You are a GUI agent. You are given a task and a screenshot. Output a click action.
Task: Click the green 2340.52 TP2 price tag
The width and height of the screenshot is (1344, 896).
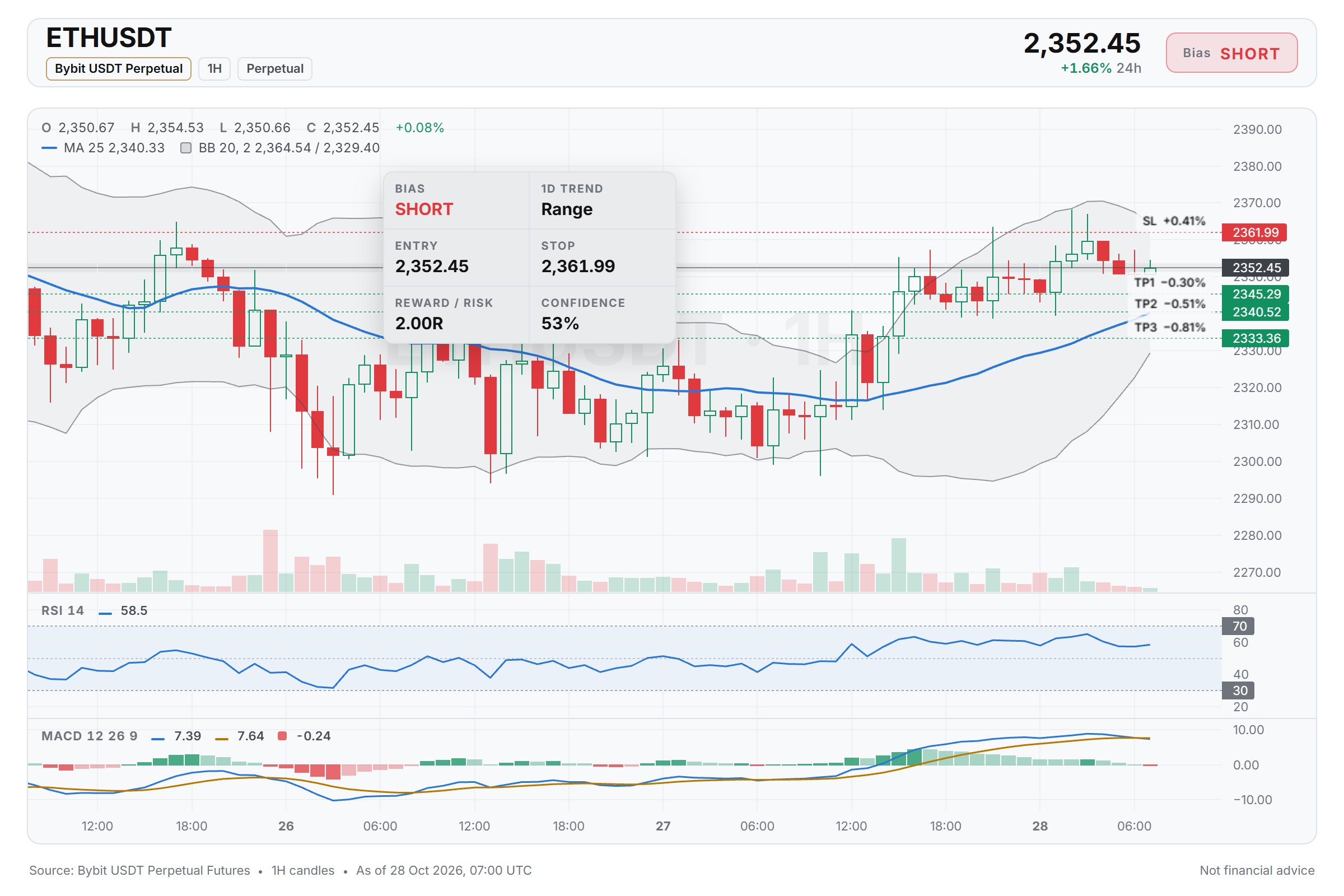coord(1256,312)
